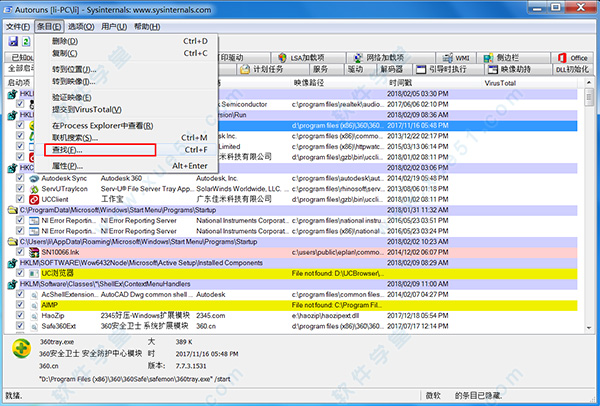Uncheck the Safe360Ext entry

coord(20,326)
